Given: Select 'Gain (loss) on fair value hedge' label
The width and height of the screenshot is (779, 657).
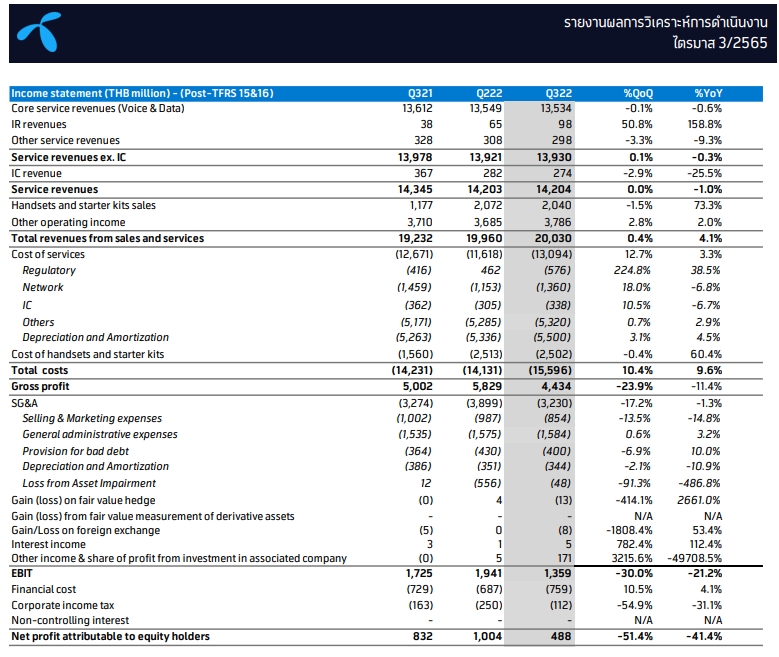Looking at the screenshot, I should 83,500.
